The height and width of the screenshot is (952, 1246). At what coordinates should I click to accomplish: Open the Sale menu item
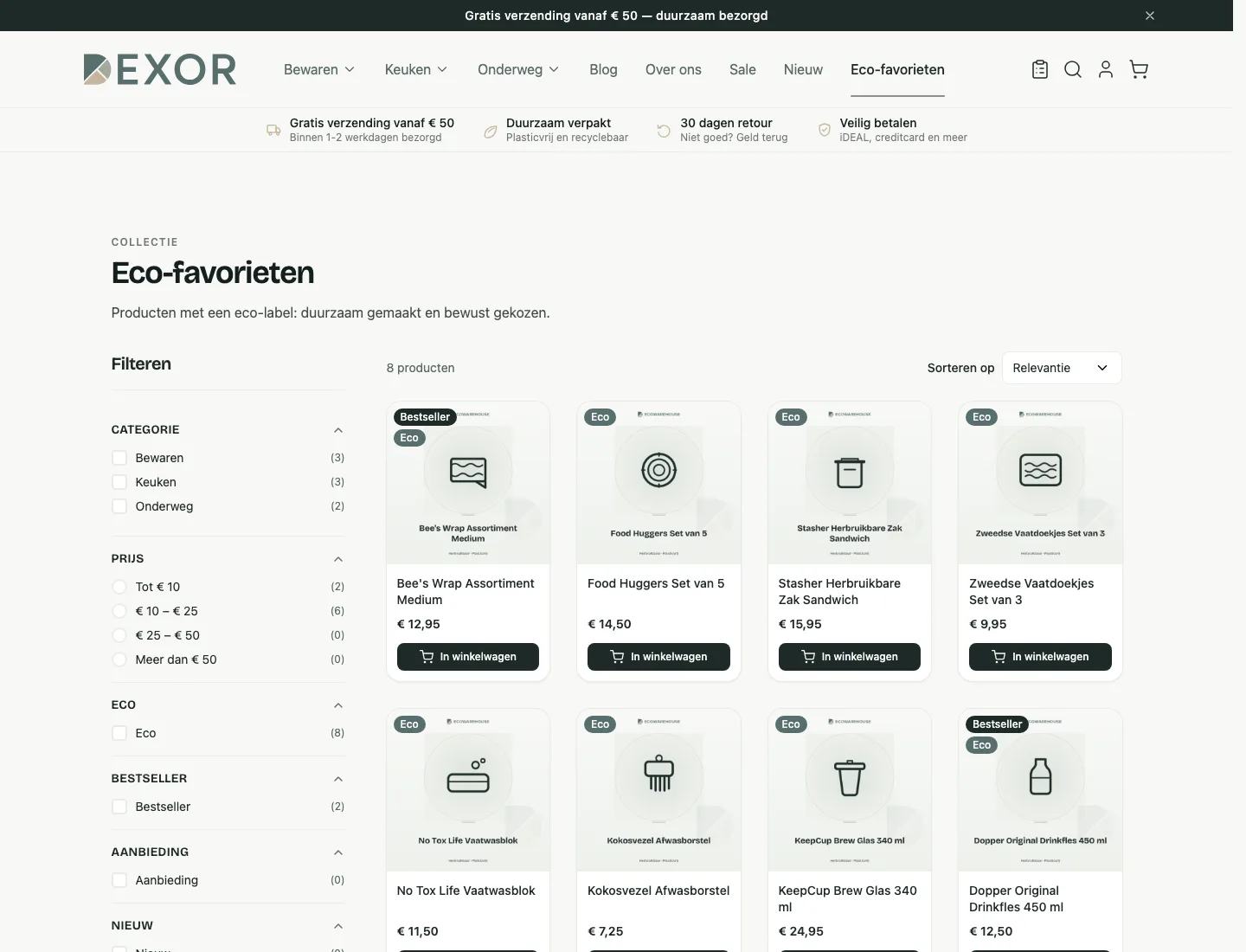[x=742, y=69]
